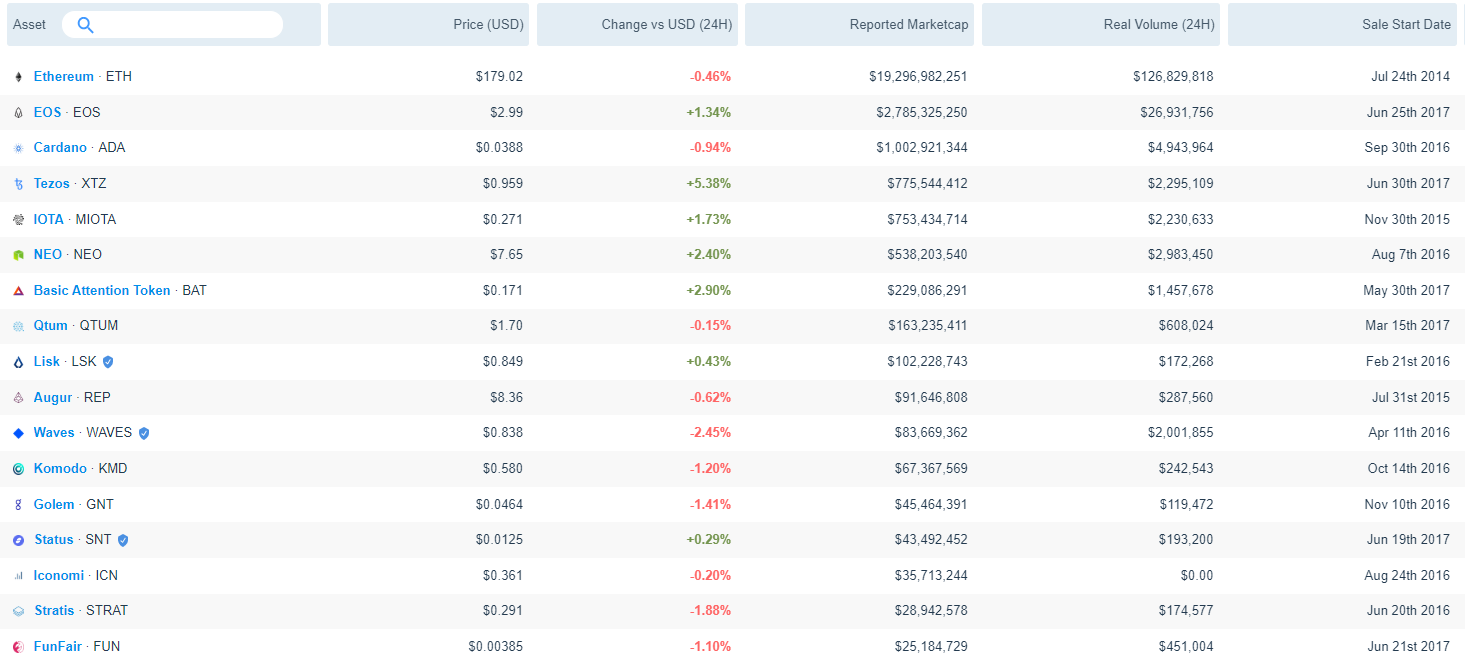Click the Tezos coin icon
Image resolution: width=1465 pixels, height=662 pixels.
(18, 184)
